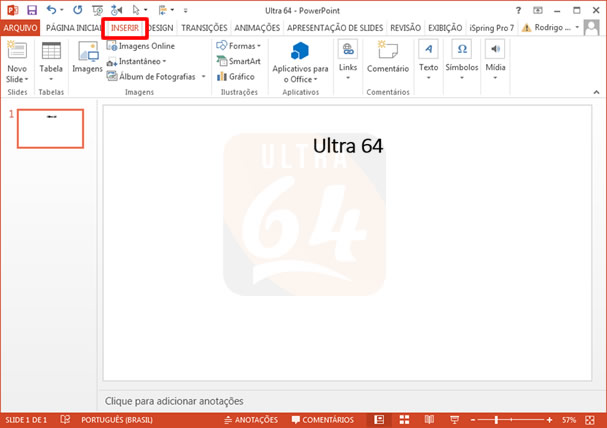Click PORTUGUÊS (BRASIL) language indicator
The image size is (607, 428).
[117, 420]
